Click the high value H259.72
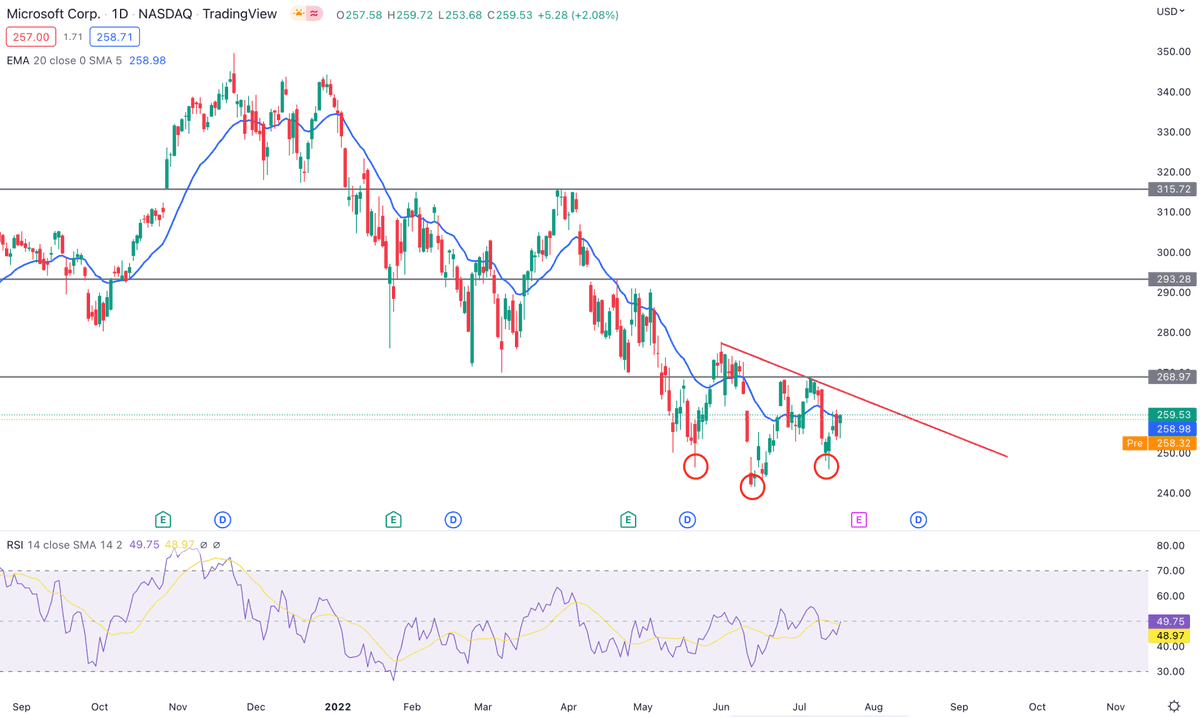Viewport: 1200px width, 717px height. (411, 15)
